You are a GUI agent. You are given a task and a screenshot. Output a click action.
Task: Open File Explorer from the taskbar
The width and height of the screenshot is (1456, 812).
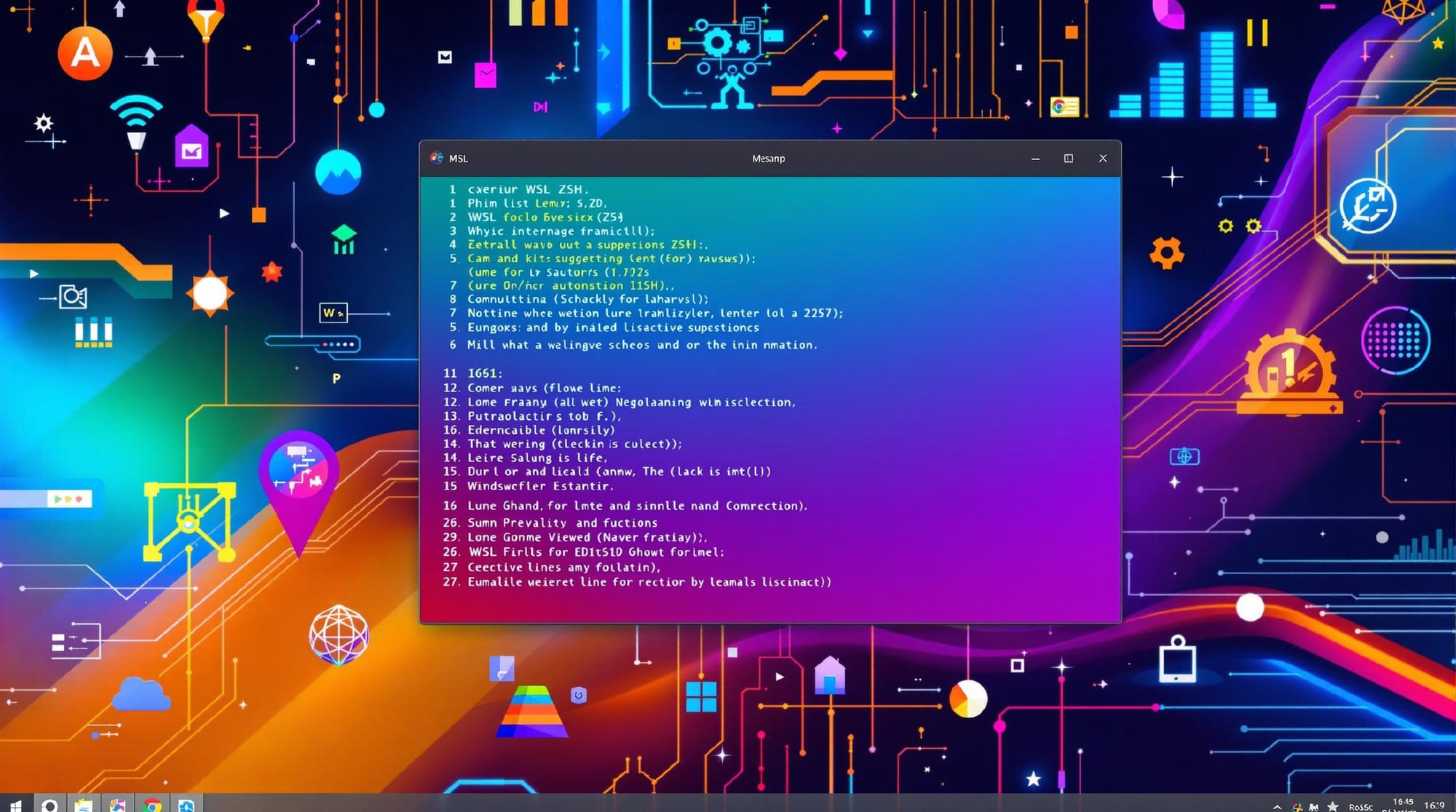pos(84,805)
